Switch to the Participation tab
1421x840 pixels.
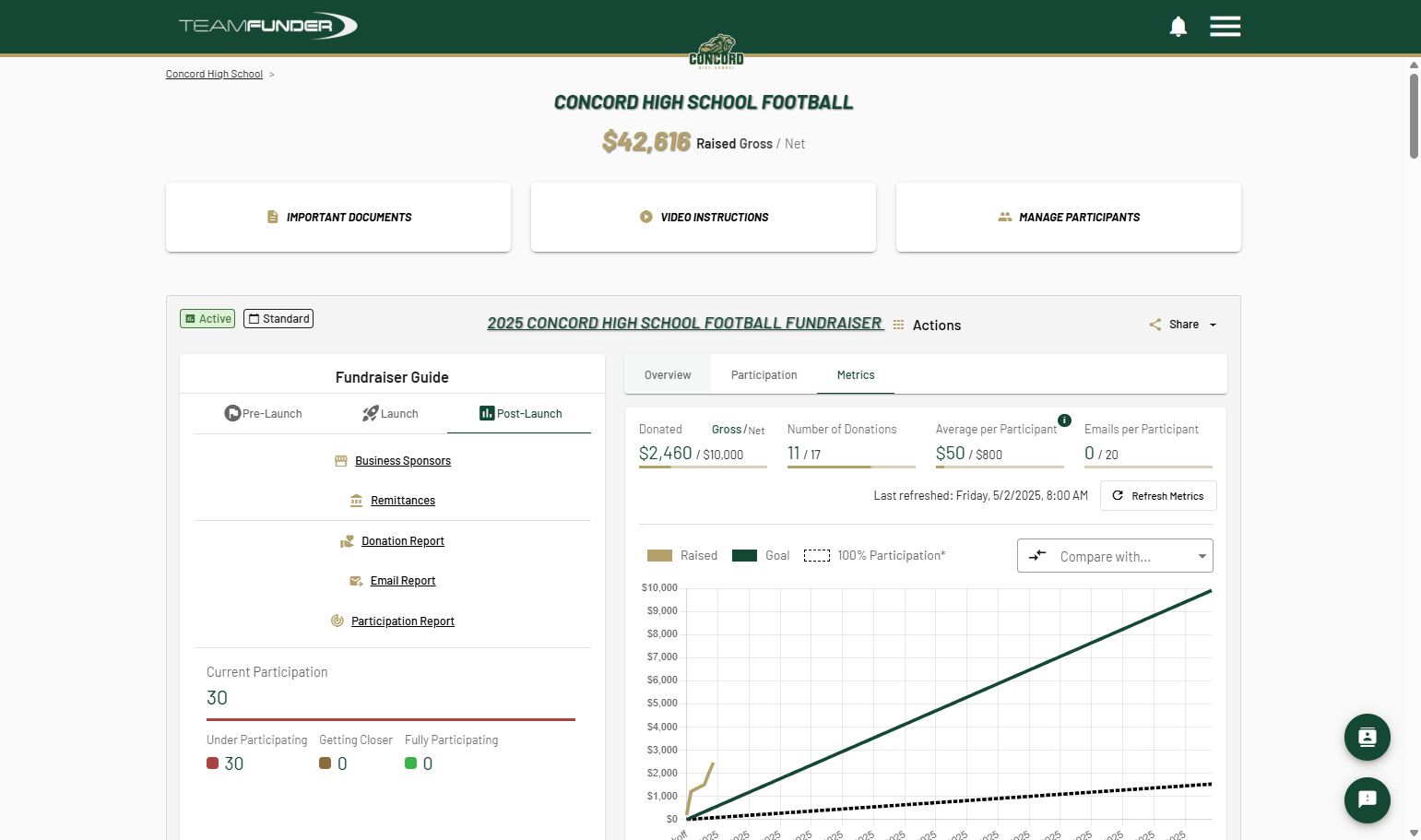pos(764,375)
